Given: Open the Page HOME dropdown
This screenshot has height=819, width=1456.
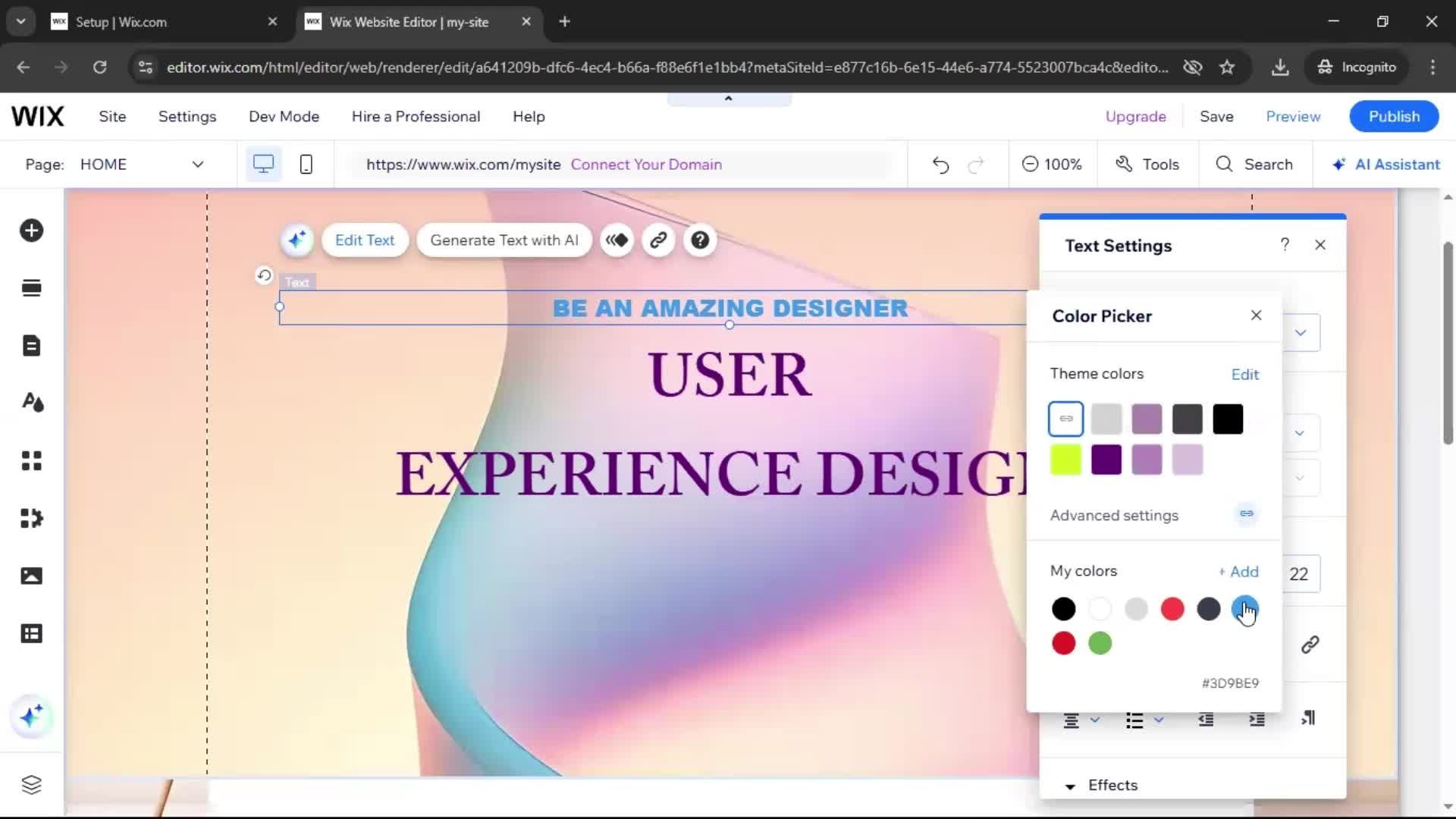Looking at the screenshot, I should (x=143, y=165).
